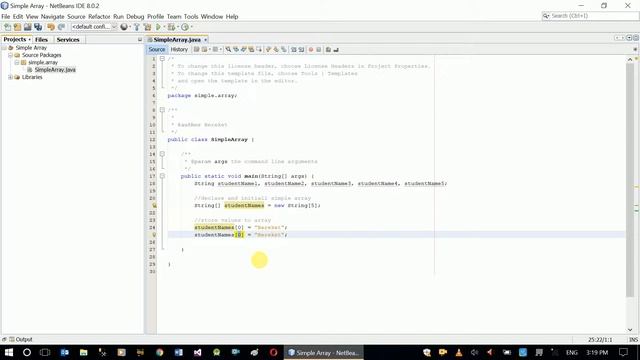Click the Save All toolbar icon
640x360 pixels.
[38, 27]
